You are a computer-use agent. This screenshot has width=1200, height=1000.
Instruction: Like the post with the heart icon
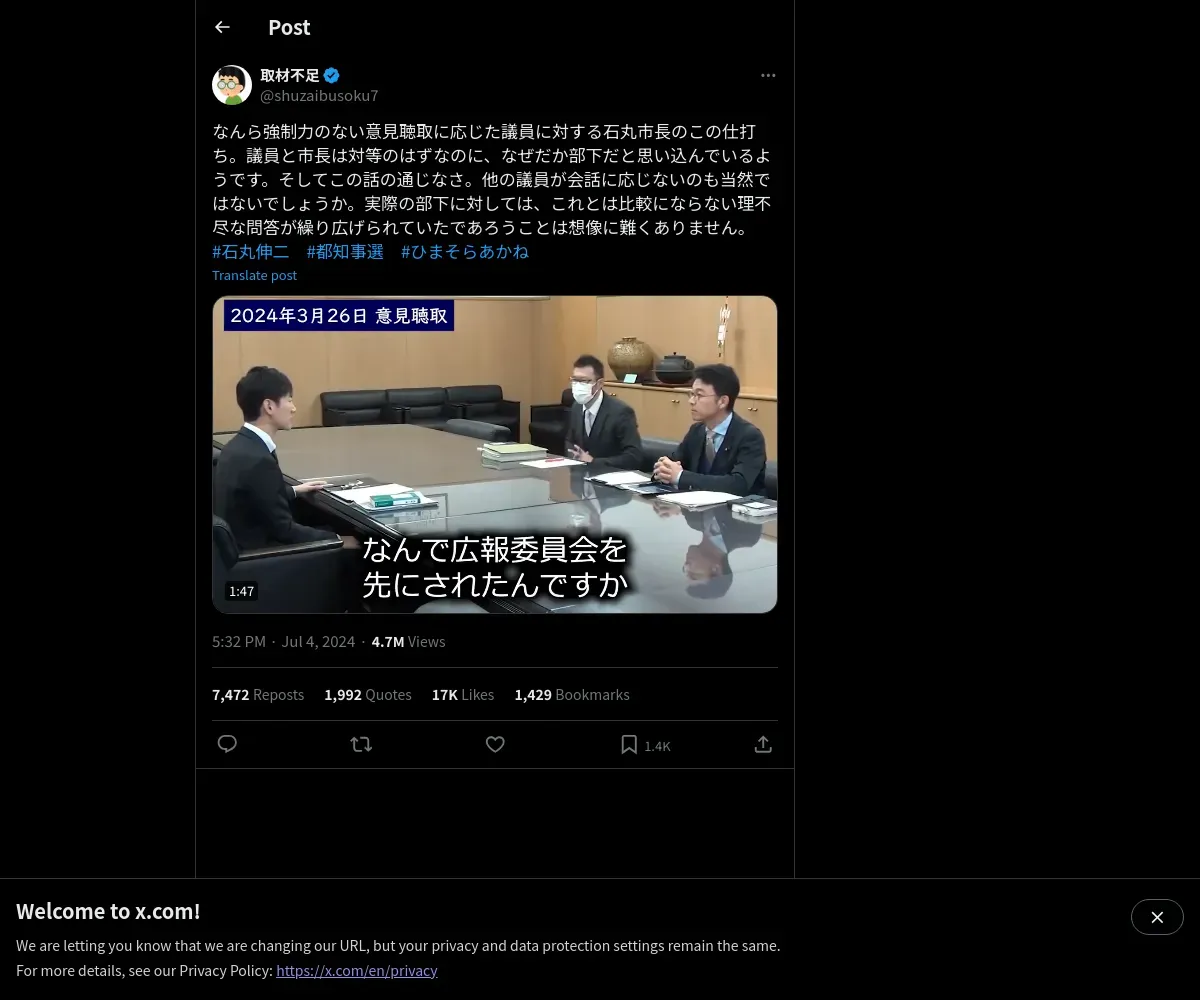click(495, 744)
